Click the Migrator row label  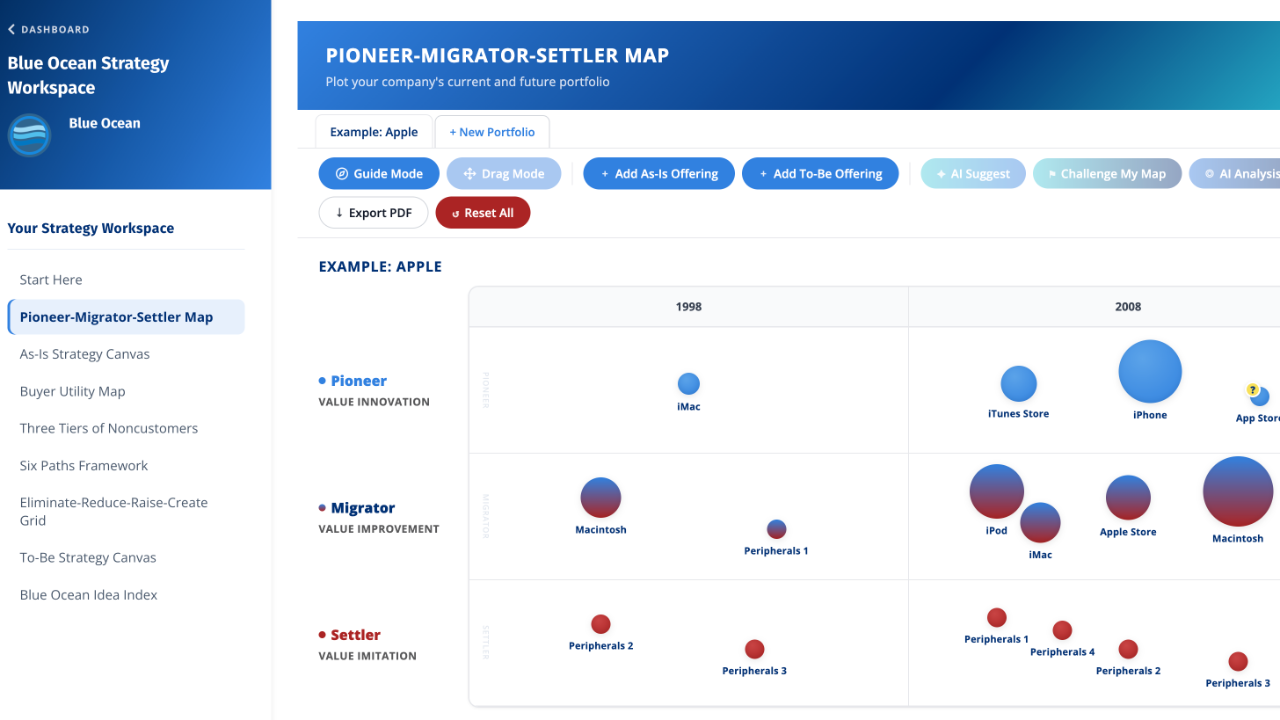363,508
